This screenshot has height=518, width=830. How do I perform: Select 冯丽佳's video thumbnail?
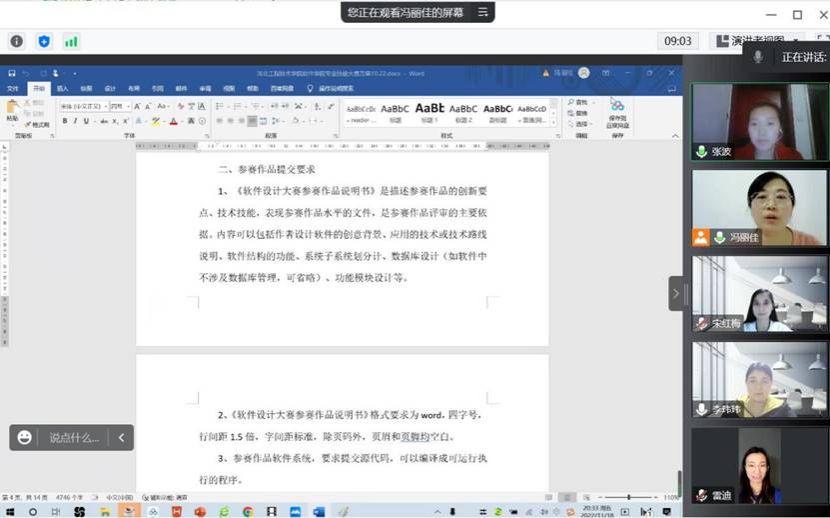(x=760, y=208)
